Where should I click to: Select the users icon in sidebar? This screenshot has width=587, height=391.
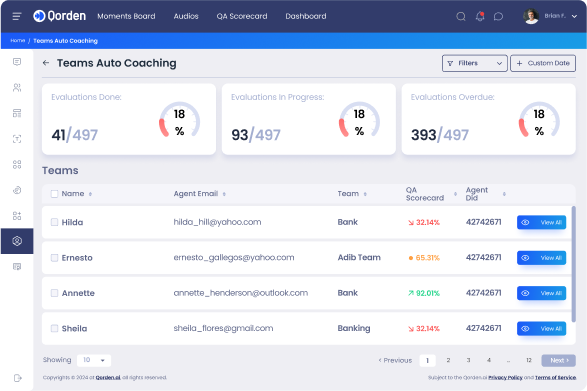pos(17,87)
